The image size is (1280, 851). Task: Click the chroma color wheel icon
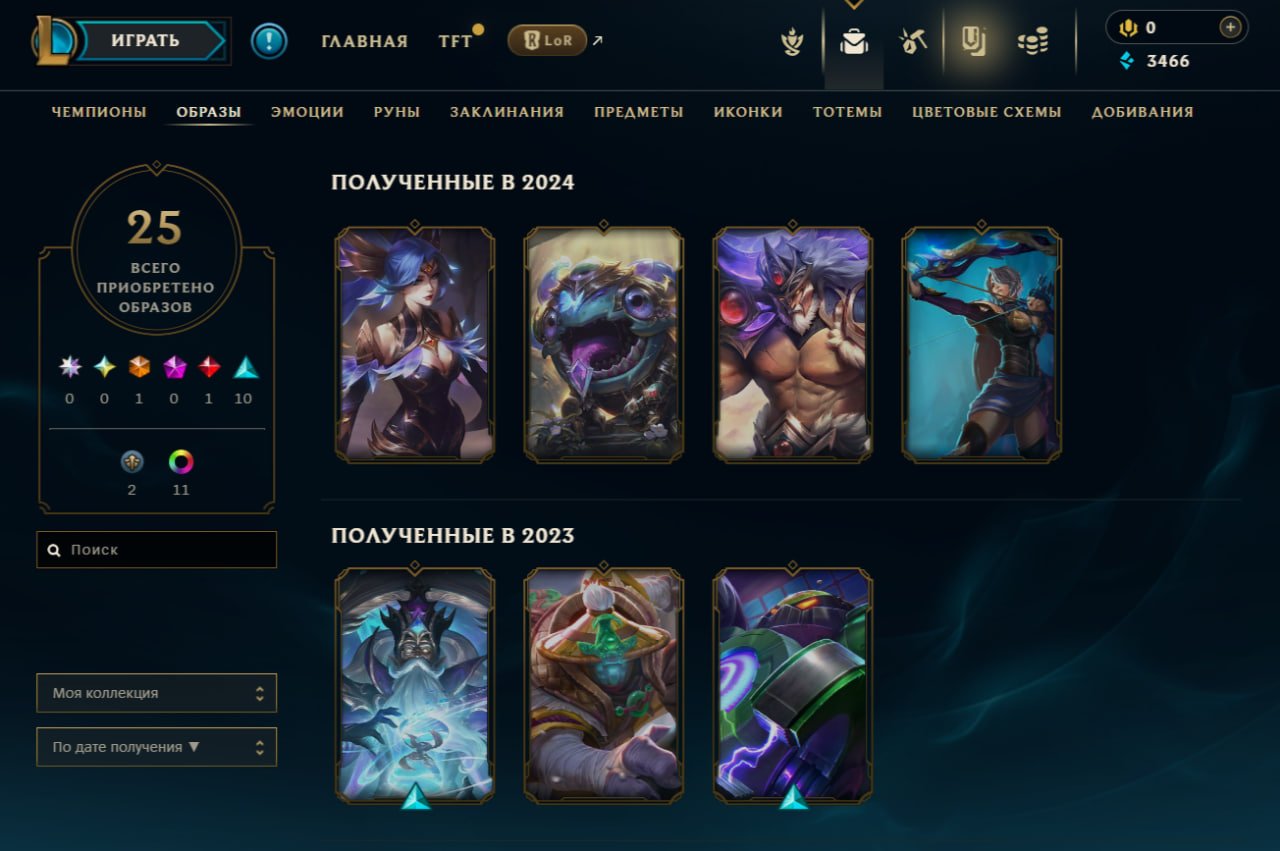click(181, 462)
